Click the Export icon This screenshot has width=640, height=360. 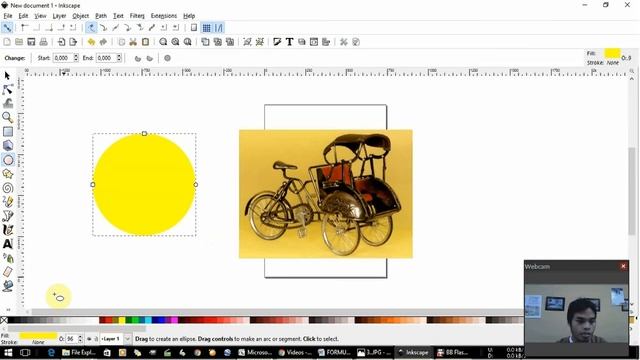(73, 42)
